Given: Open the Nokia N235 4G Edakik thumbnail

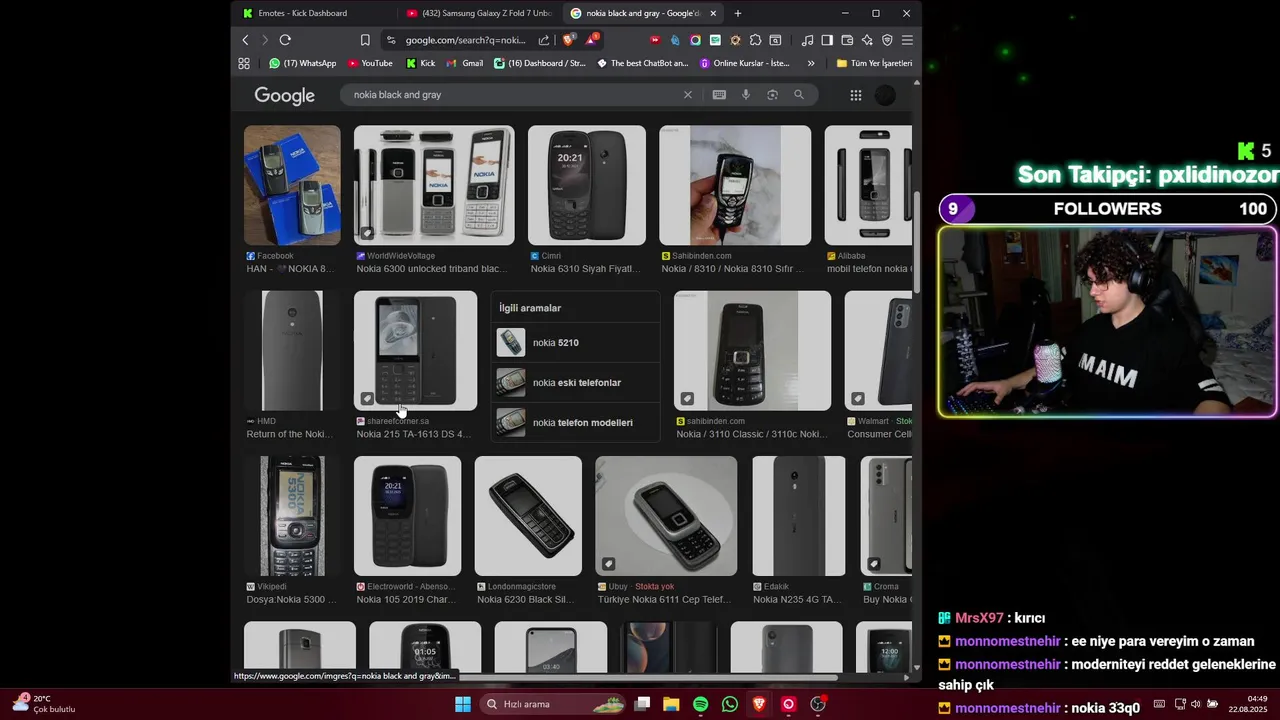Looking at the screenshot, I should coord(799,516).
